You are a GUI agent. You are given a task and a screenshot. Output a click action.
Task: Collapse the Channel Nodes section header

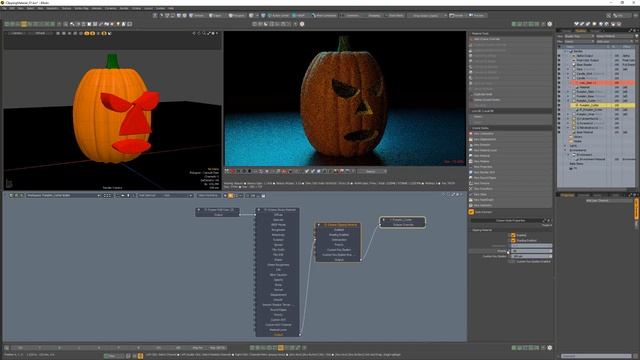click(x=510, y=128)
